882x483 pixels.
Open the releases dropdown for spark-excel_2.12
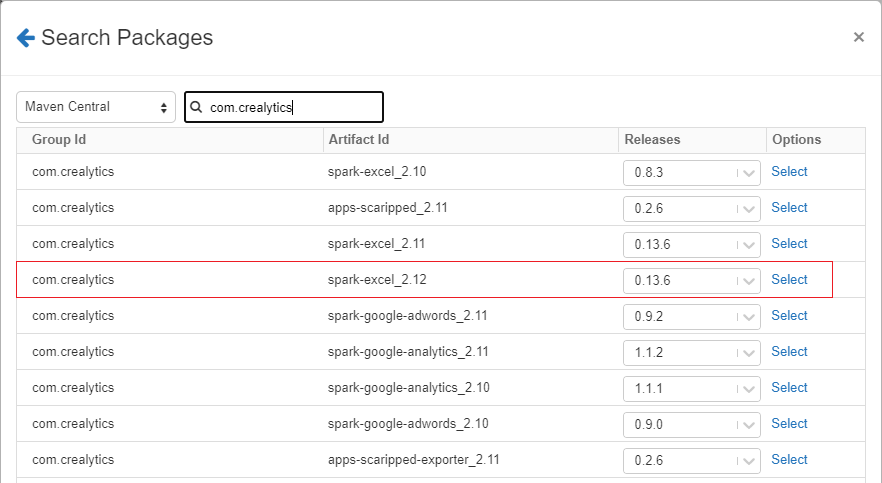tap(691, 281)
